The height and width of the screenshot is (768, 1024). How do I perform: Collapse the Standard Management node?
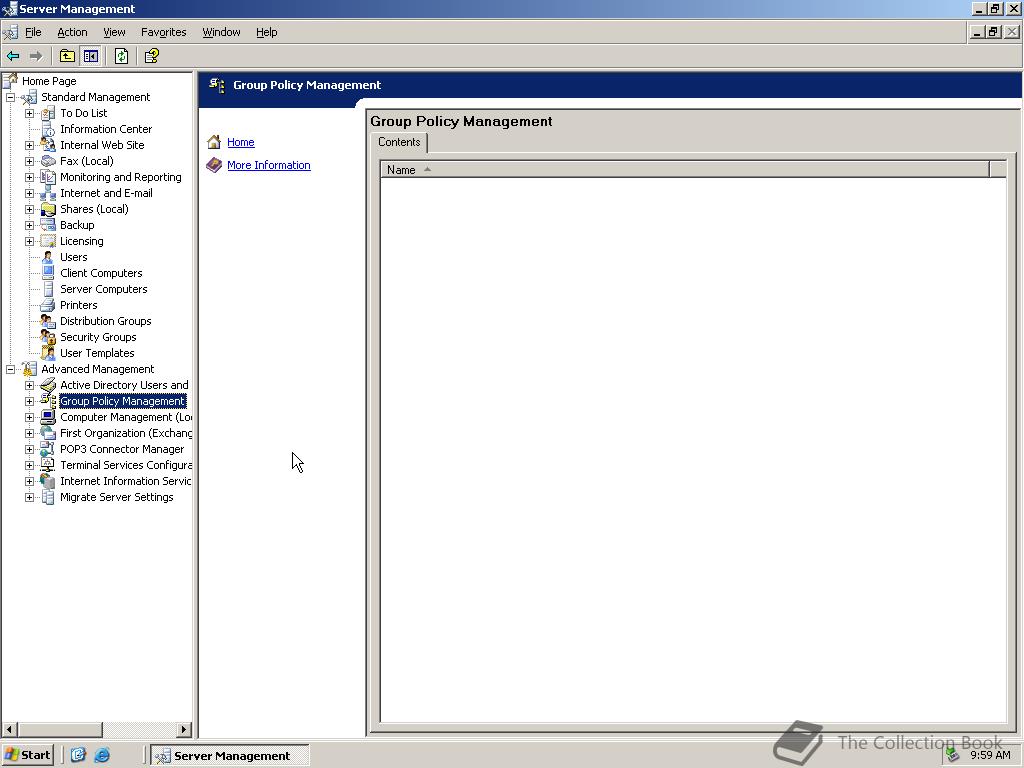10,97
